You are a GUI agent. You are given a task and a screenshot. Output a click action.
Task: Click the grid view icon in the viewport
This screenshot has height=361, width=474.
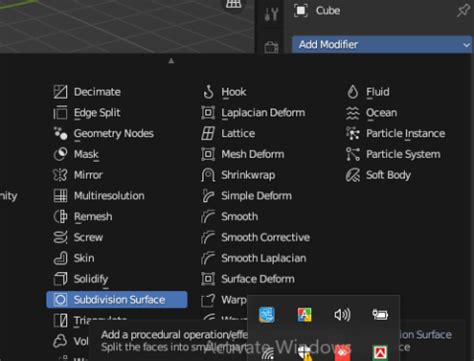tap(233, 4)
